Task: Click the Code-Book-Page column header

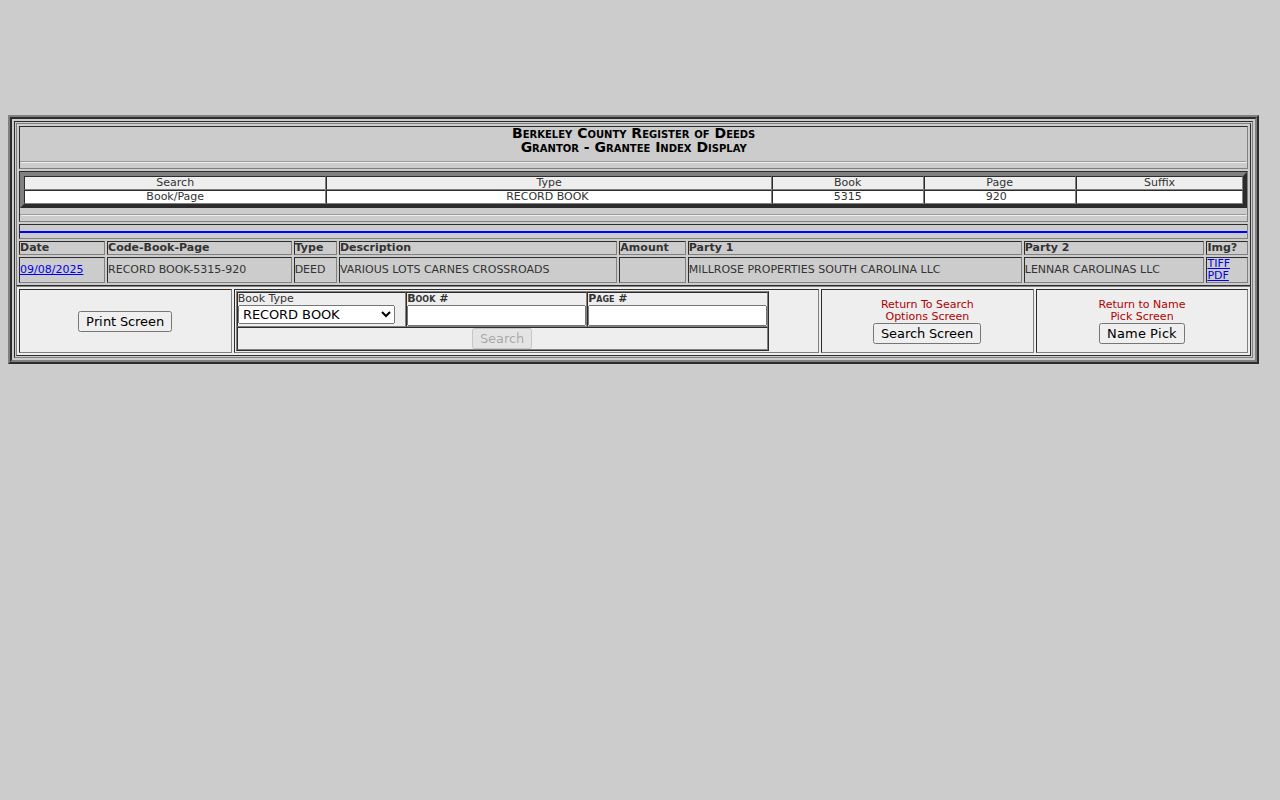Action: pos(199,248)
